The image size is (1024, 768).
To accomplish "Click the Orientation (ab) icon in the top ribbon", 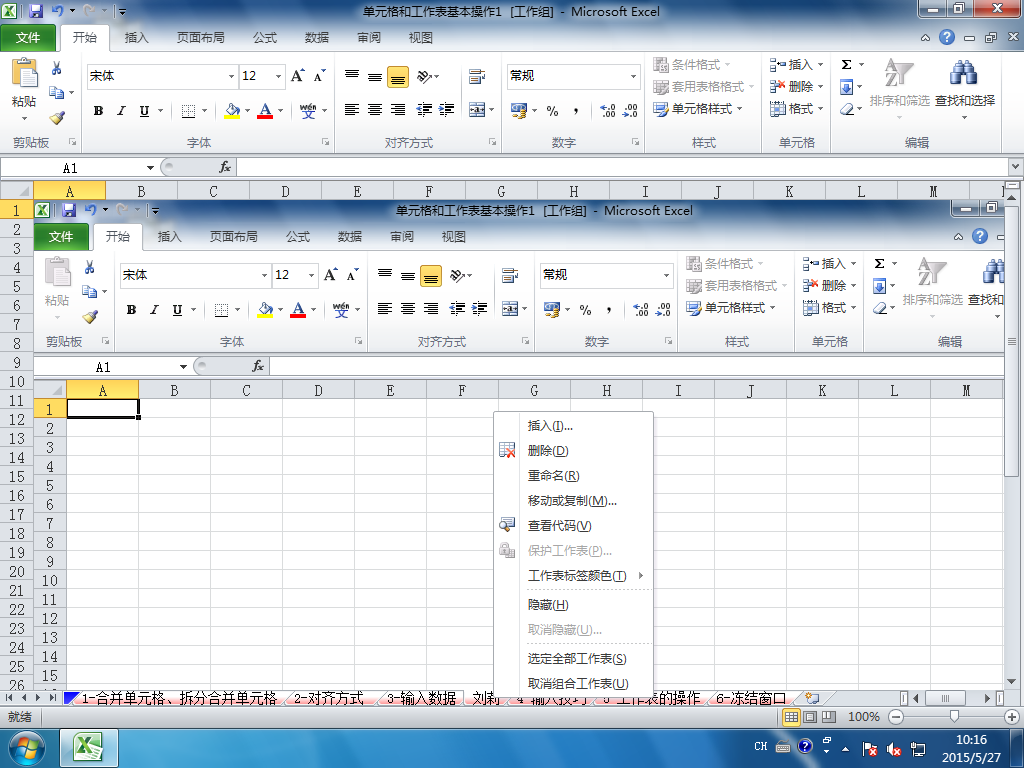I will tap(424, 76).
